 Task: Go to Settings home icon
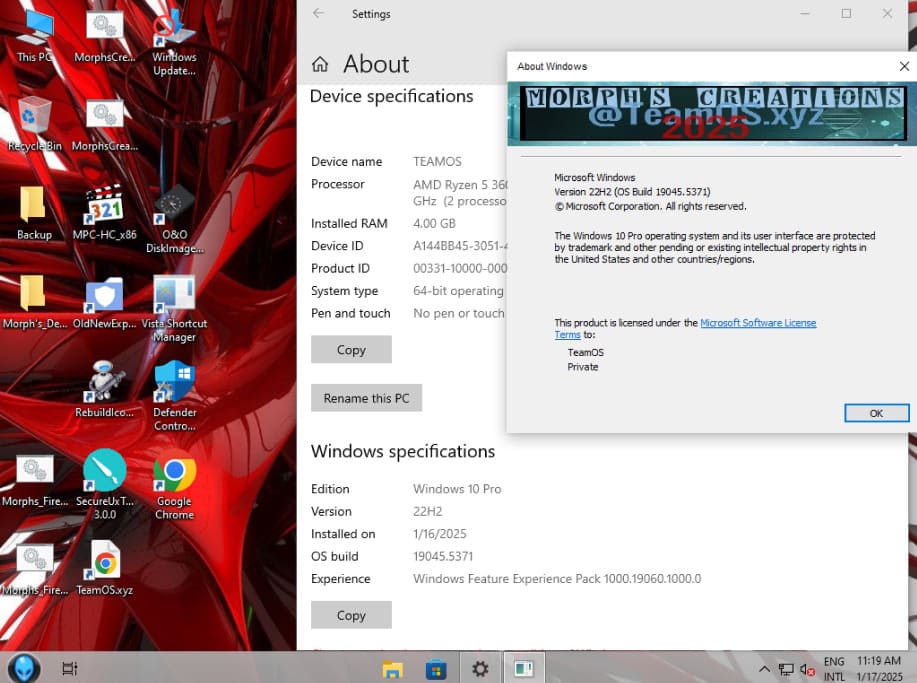pyautogui.click(x=320, y=64)
